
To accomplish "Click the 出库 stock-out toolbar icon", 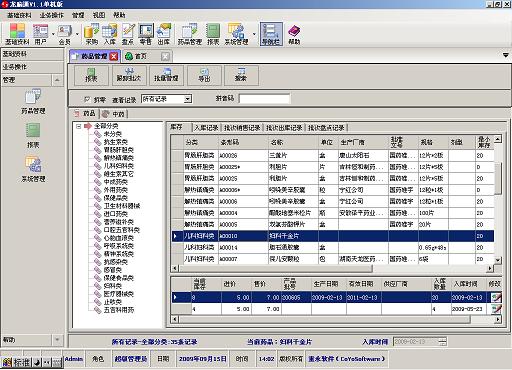I will [164, 34].
